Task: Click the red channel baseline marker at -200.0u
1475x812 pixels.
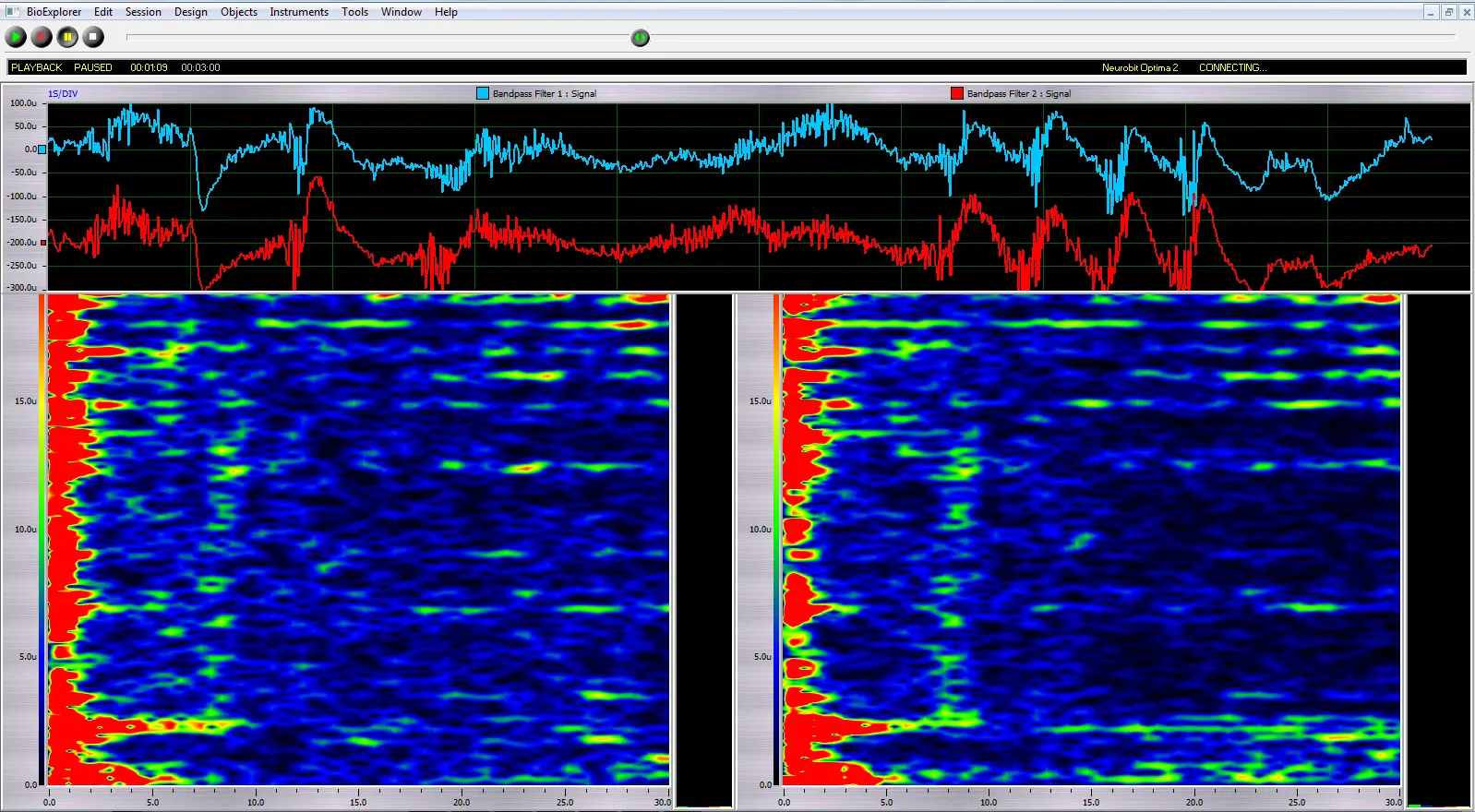Action: tap(42, 243)
